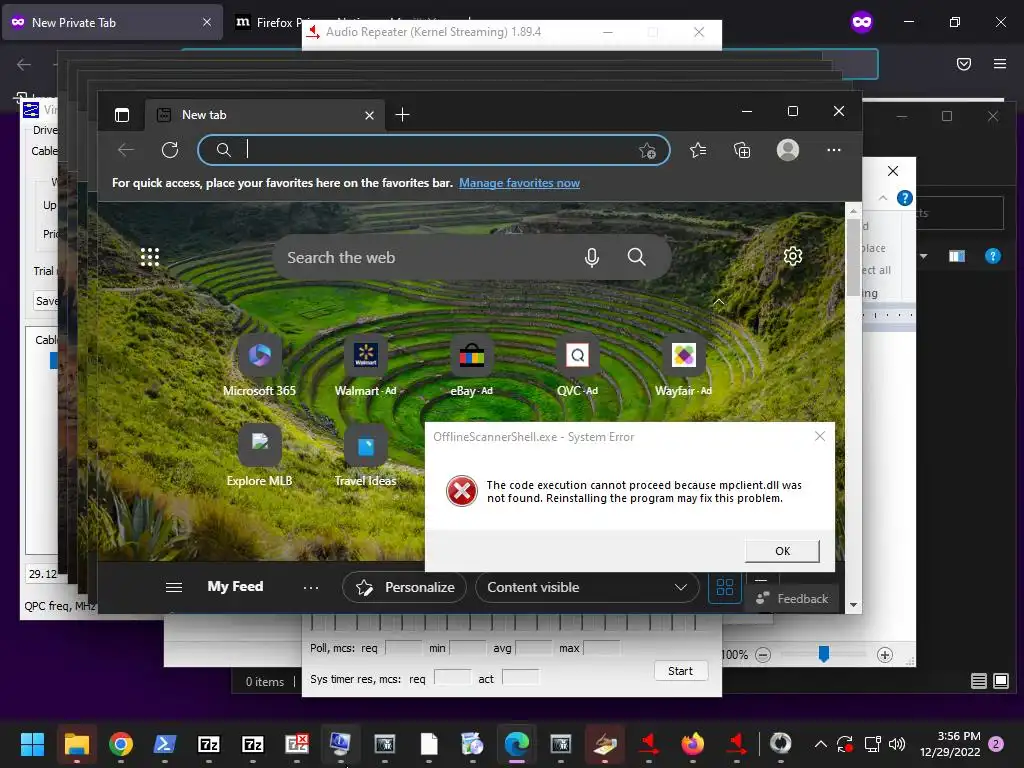Open Edge Collections icon
Screen dimensions: 1024x768
click(742, 150)
